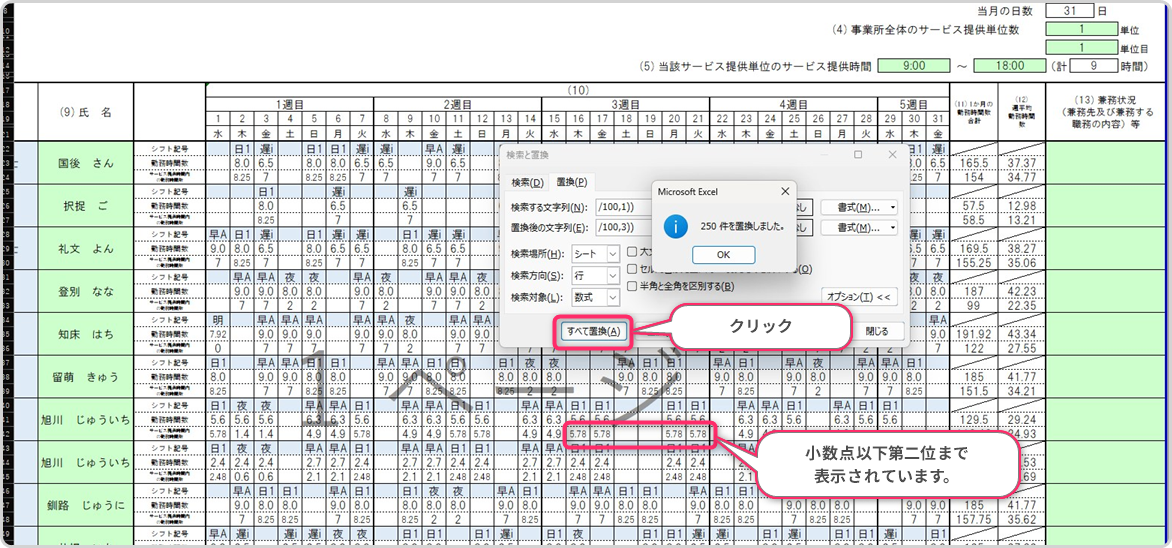
Task: Toggle the match-case checkbox under the search fields
Action: (x=633, y=253)
